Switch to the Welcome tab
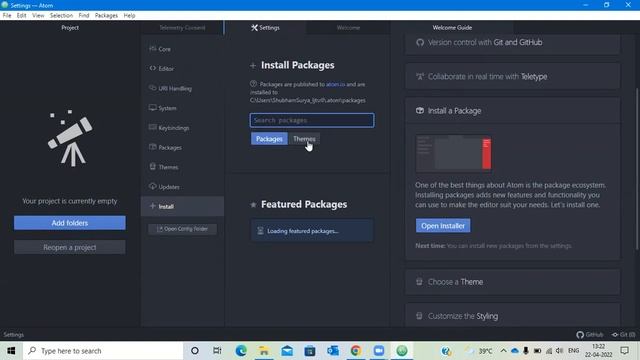Image resolution: width=640 pixels, height=360 pixels. pos(348,28)
